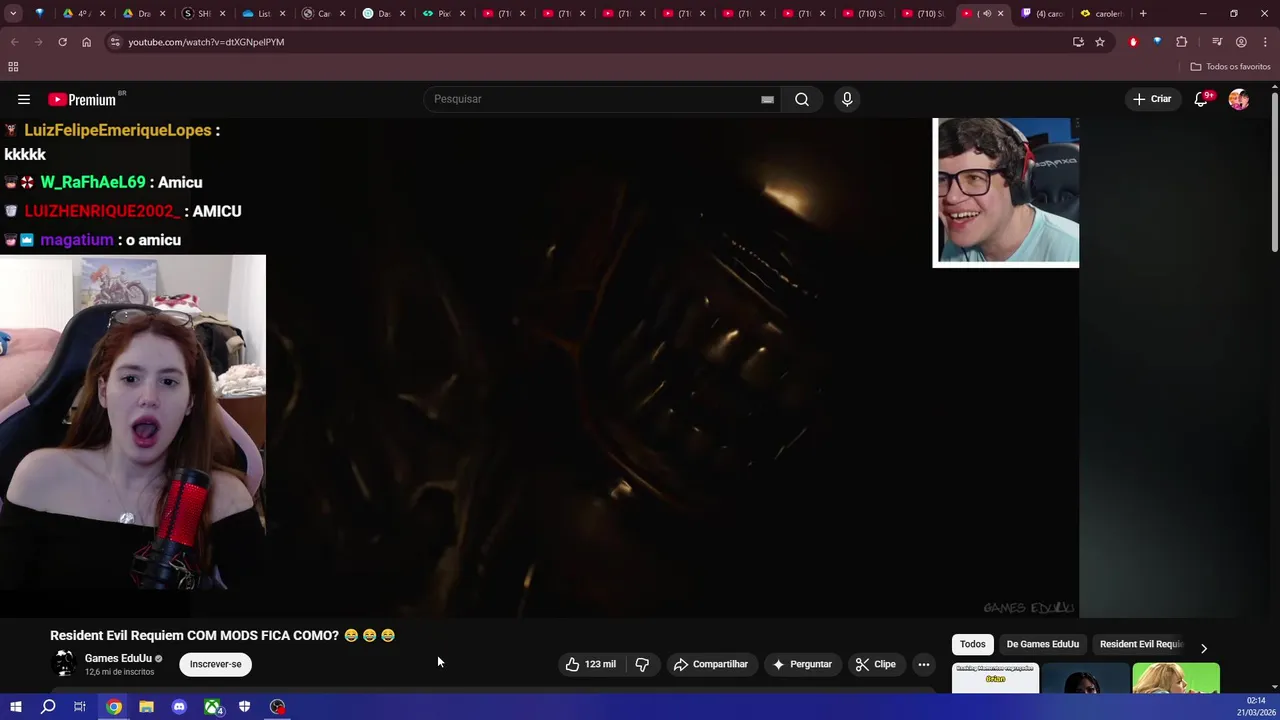The width and height of the screenshot is (1280, 720).
Task: Open Xbox app from taskbar
Action: coord(212,707)
